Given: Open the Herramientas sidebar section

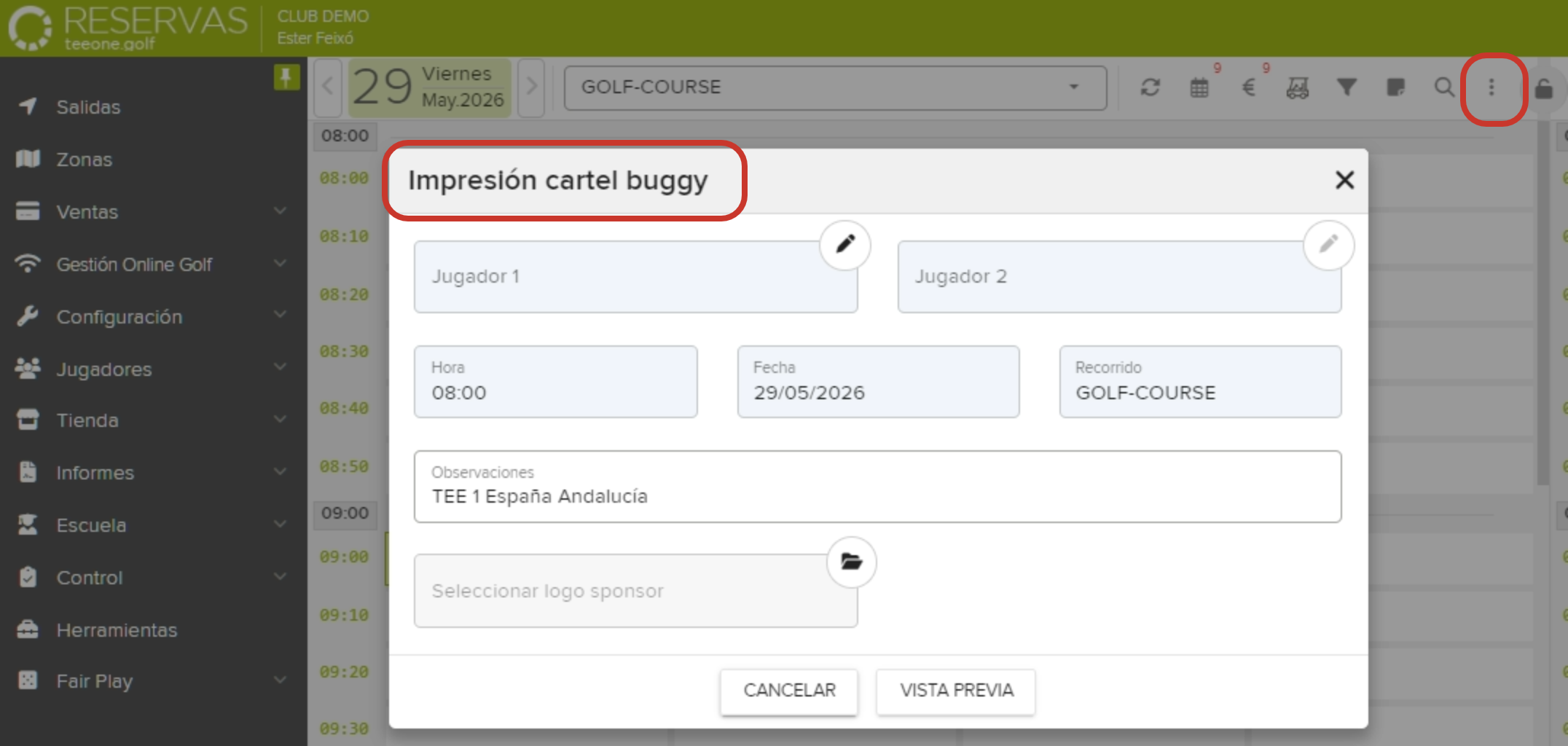Looking at the screenshot, I should pyautogui.click(x=117, y=630).
